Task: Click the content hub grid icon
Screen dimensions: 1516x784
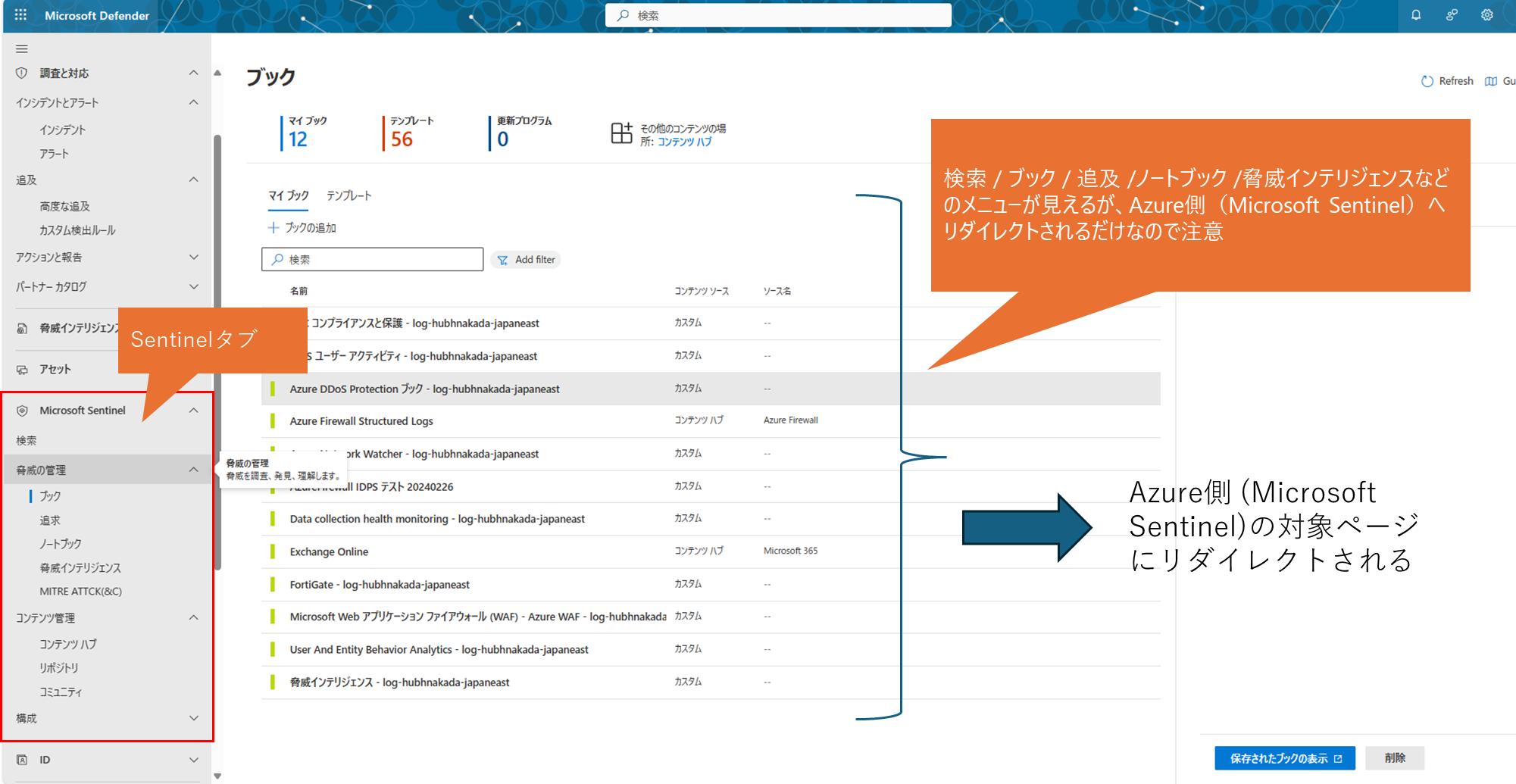Action: coord(622,133)
